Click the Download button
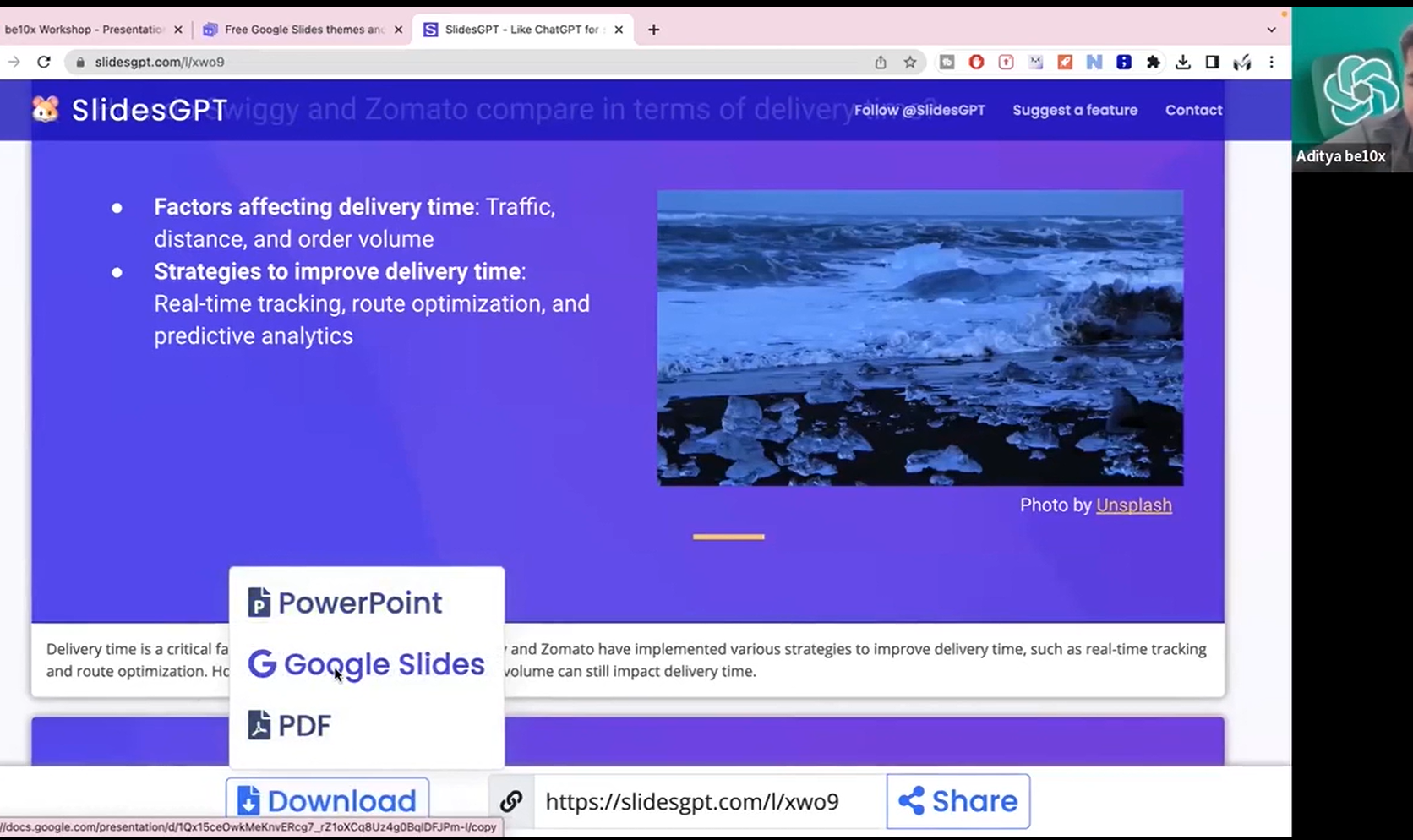This screenshot has width=1413, height=840. click(x=327, y=801)
